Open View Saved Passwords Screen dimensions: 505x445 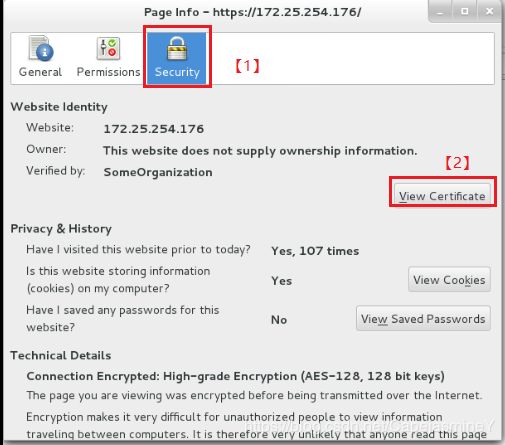[423, 318]
